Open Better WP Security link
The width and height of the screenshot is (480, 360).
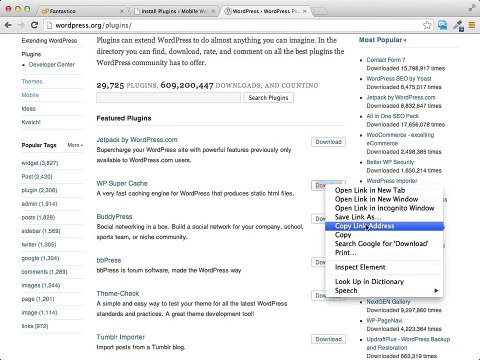[390, 162]
